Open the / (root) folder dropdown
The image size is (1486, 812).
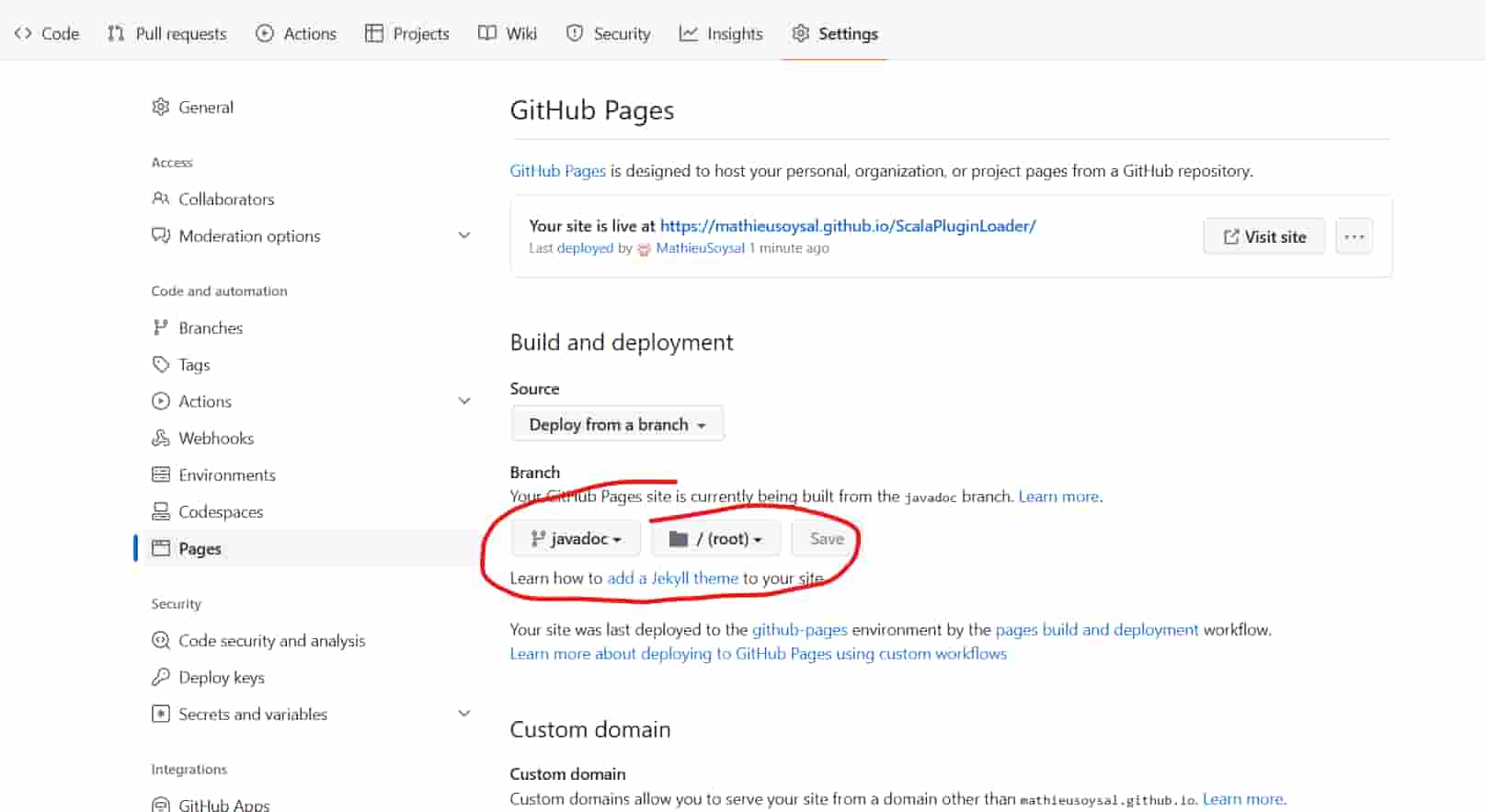[715, 539]
